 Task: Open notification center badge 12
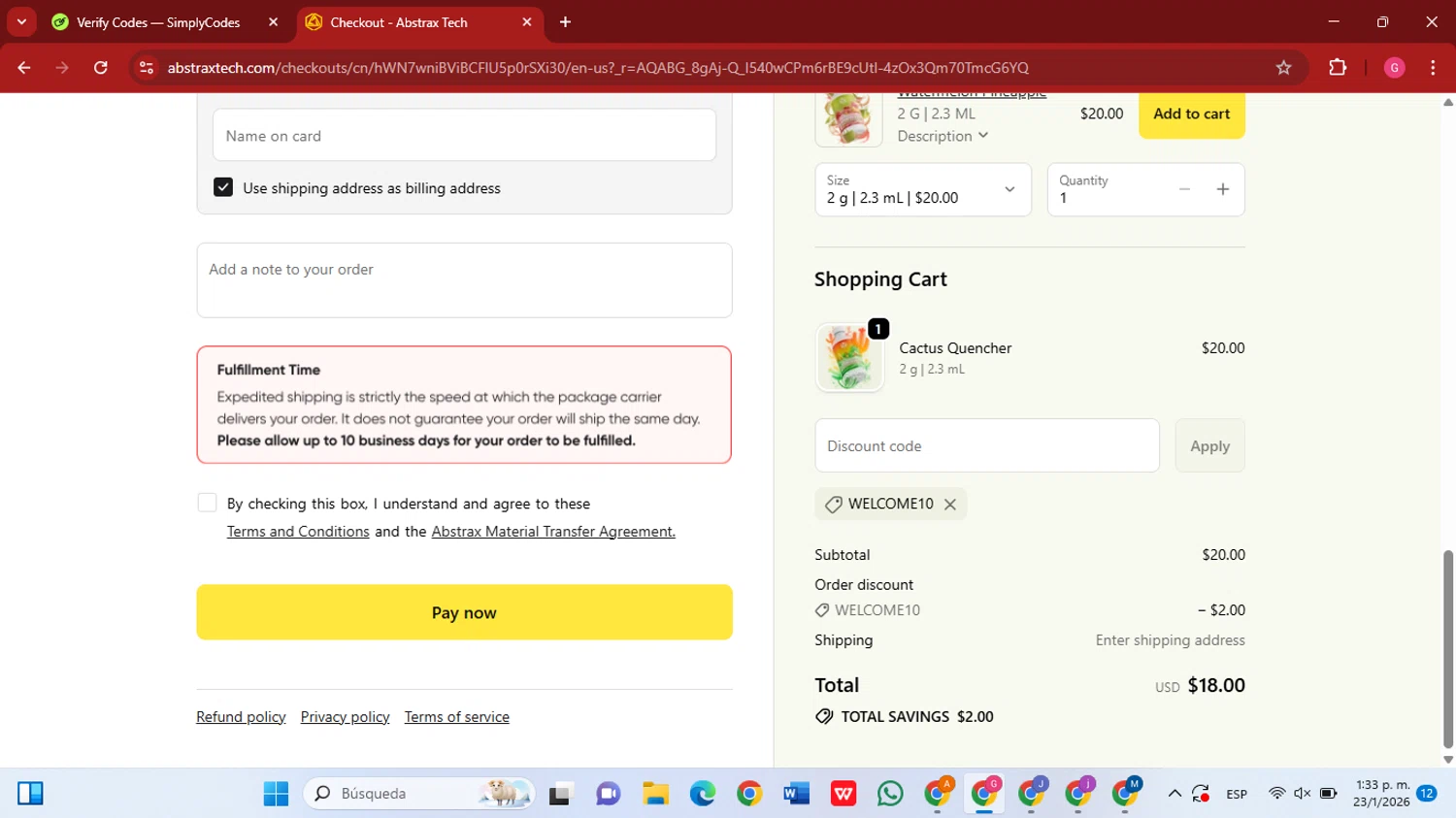(1426, 794)
